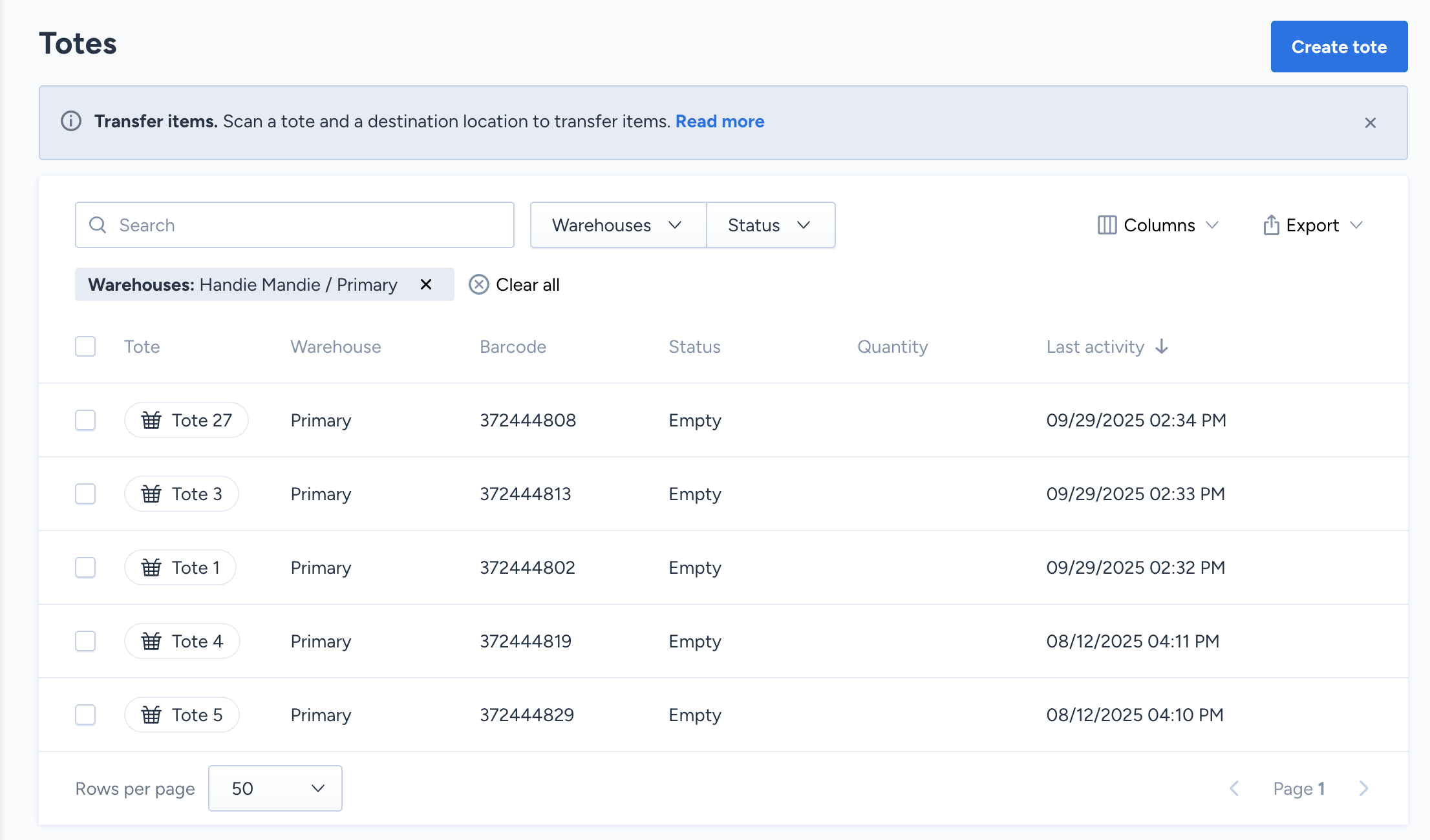Open the Warehouses filter dropdown
This screenshot has height=840, width=1430.
click(618, 225)
